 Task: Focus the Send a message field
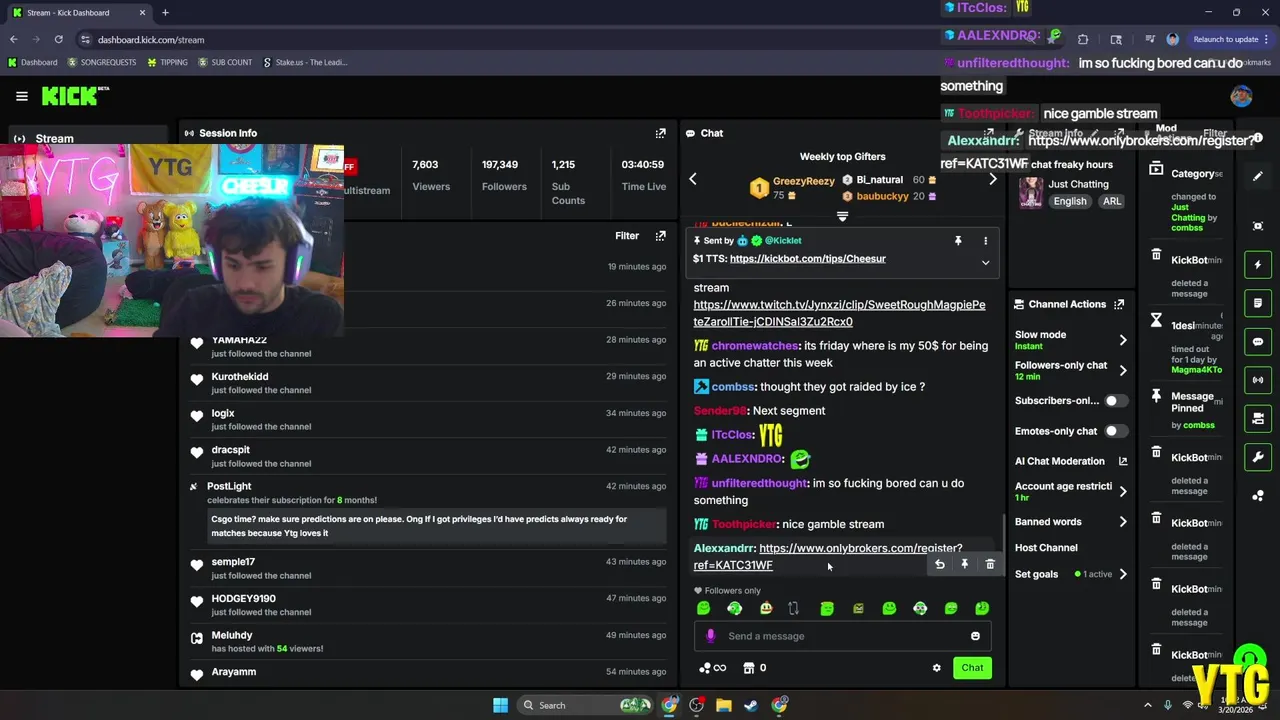pos(842,636)
